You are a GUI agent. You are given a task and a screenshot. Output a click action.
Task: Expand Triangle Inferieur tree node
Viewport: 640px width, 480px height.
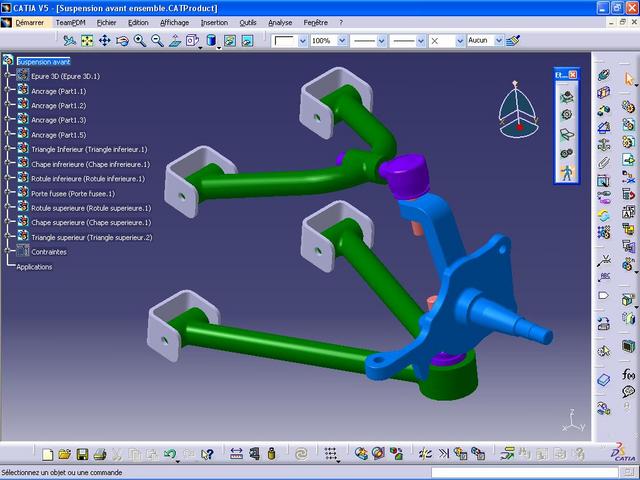pyautogui.click(x=7, y=149)
